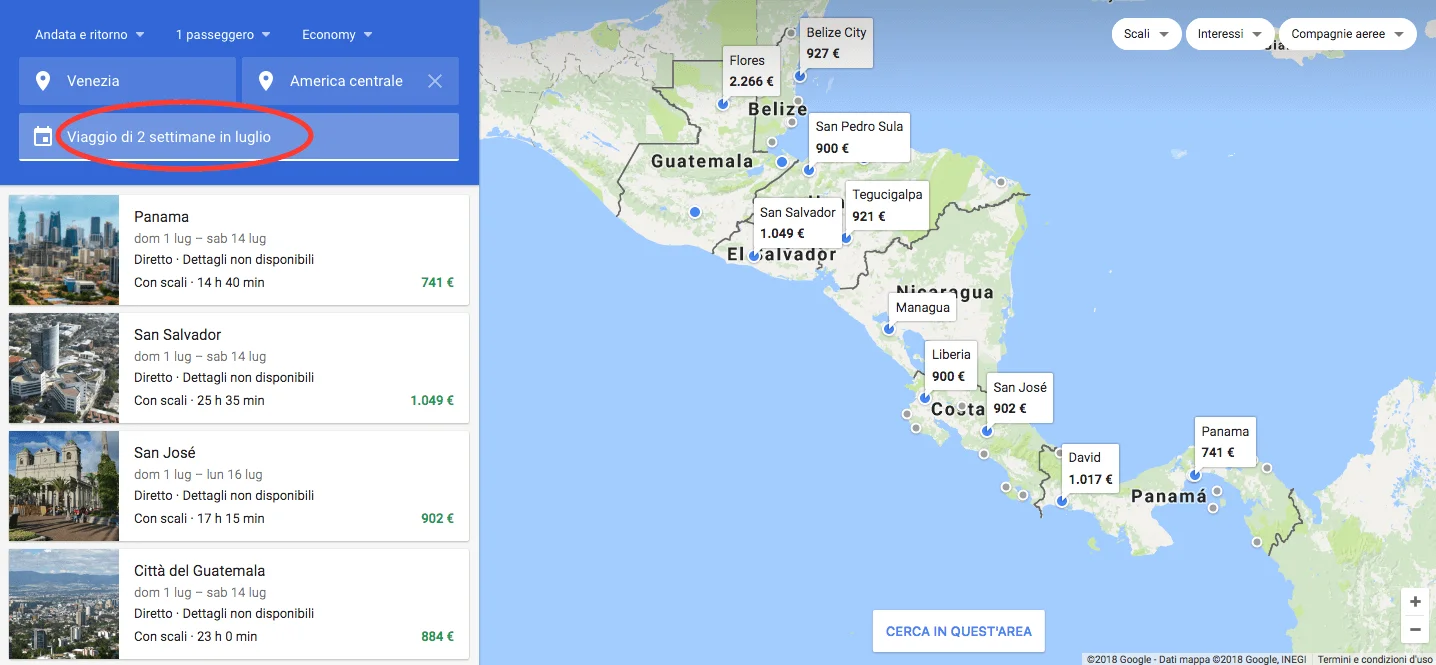Select the San José 902 € map label
The height and width of the screenshot is (665, 1436).
click(x=1019, y=397)
